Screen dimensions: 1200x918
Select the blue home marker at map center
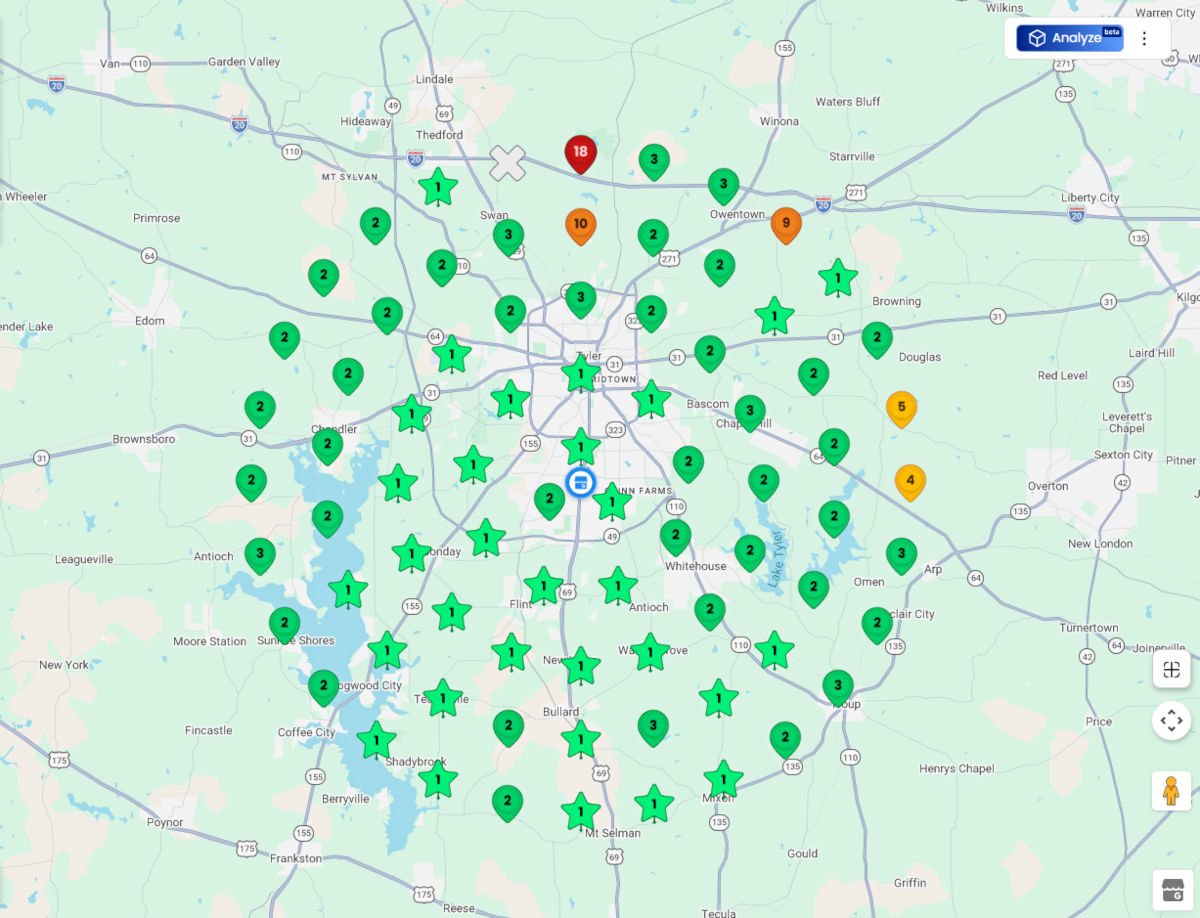[581, 481]
